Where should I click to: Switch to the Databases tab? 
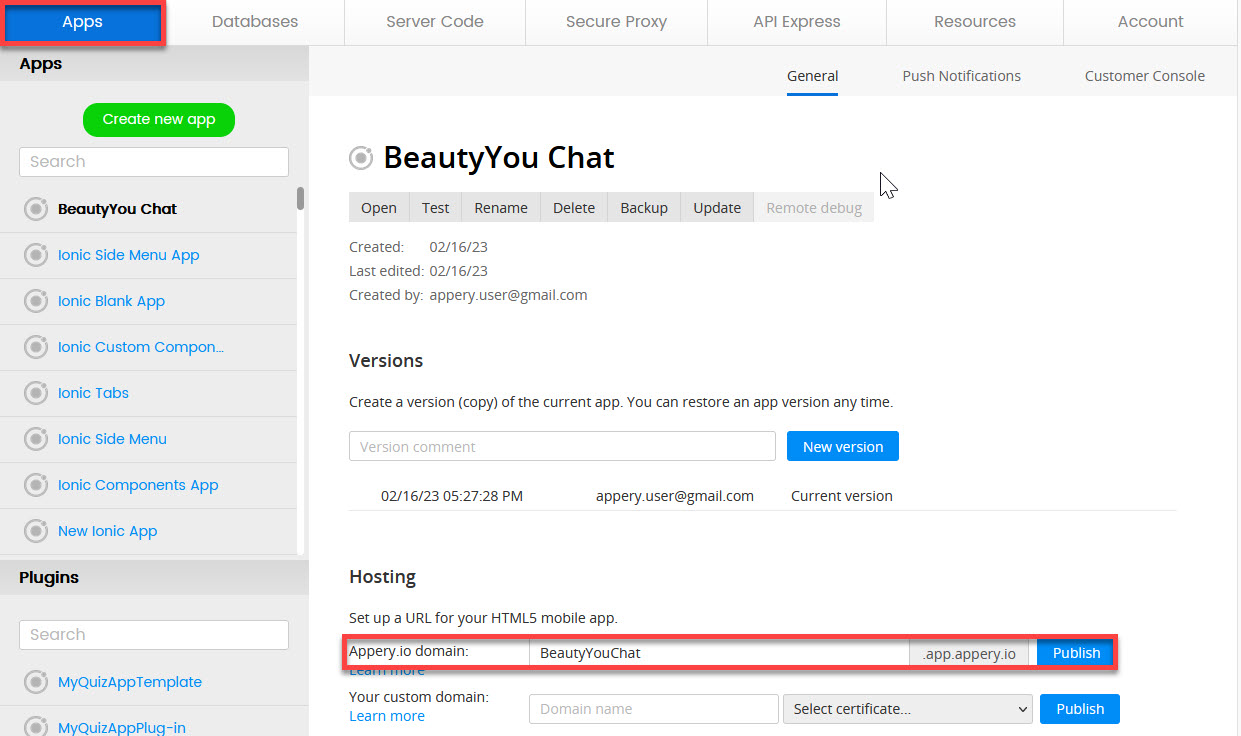[x=255, y=22]
